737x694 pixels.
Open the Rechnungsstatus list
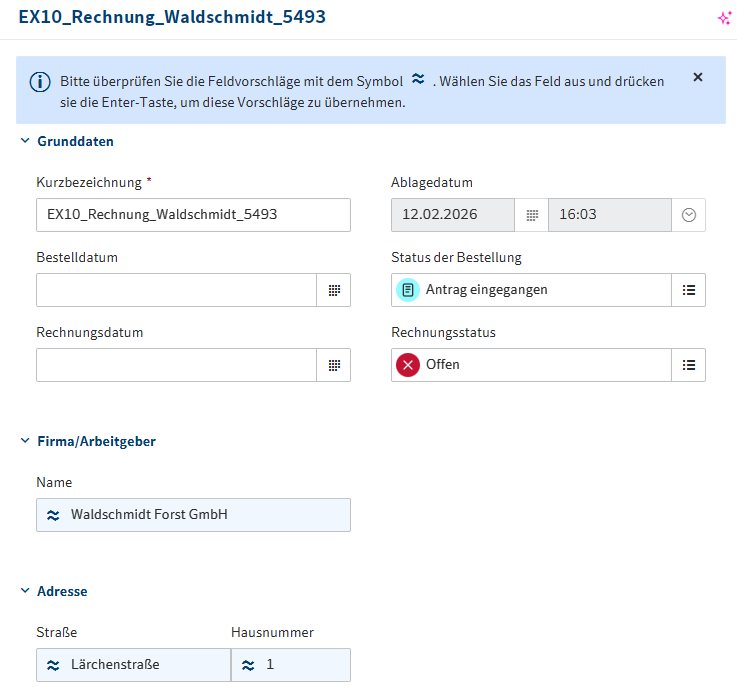[688, 365]
